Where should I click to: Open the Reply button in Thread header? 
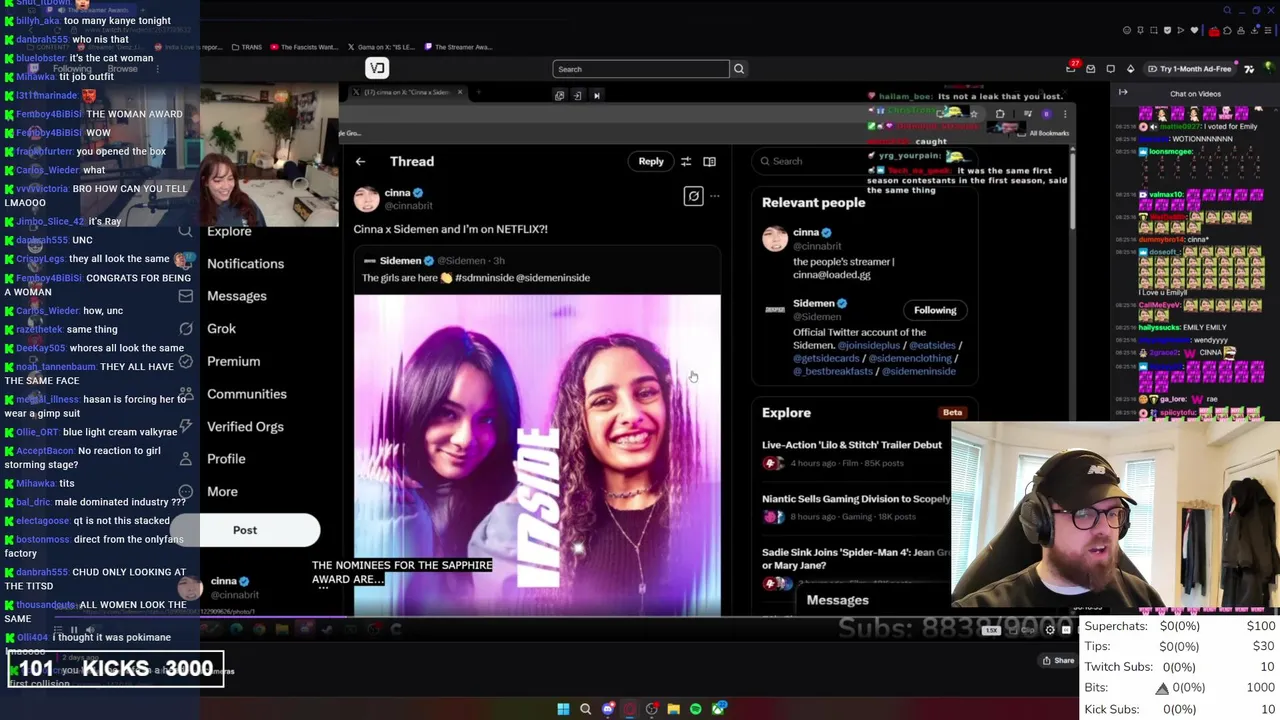(651, 161)
